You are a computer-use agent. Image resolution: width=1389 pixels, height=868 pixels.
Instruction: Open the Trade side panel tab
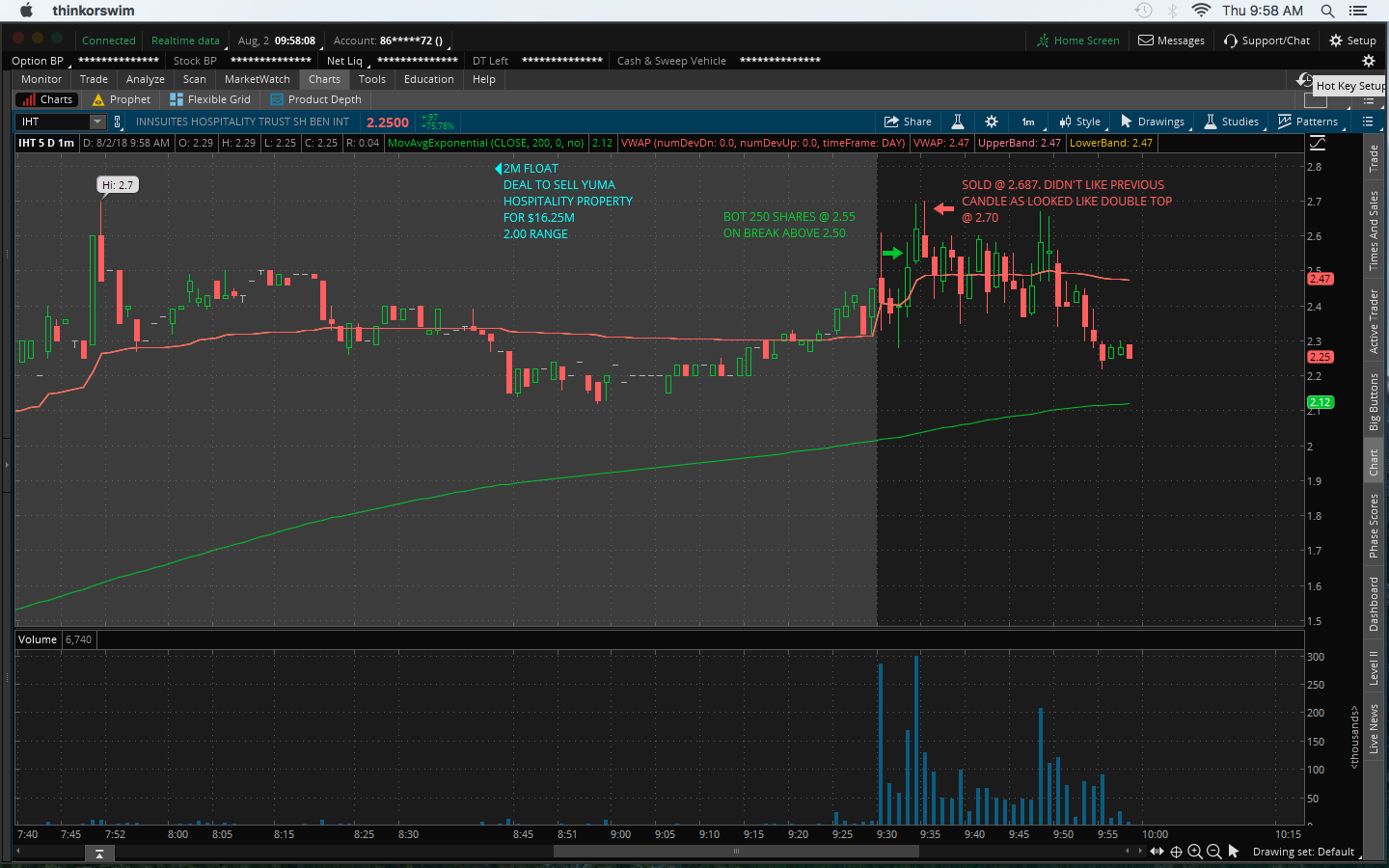click(1374, 158)
